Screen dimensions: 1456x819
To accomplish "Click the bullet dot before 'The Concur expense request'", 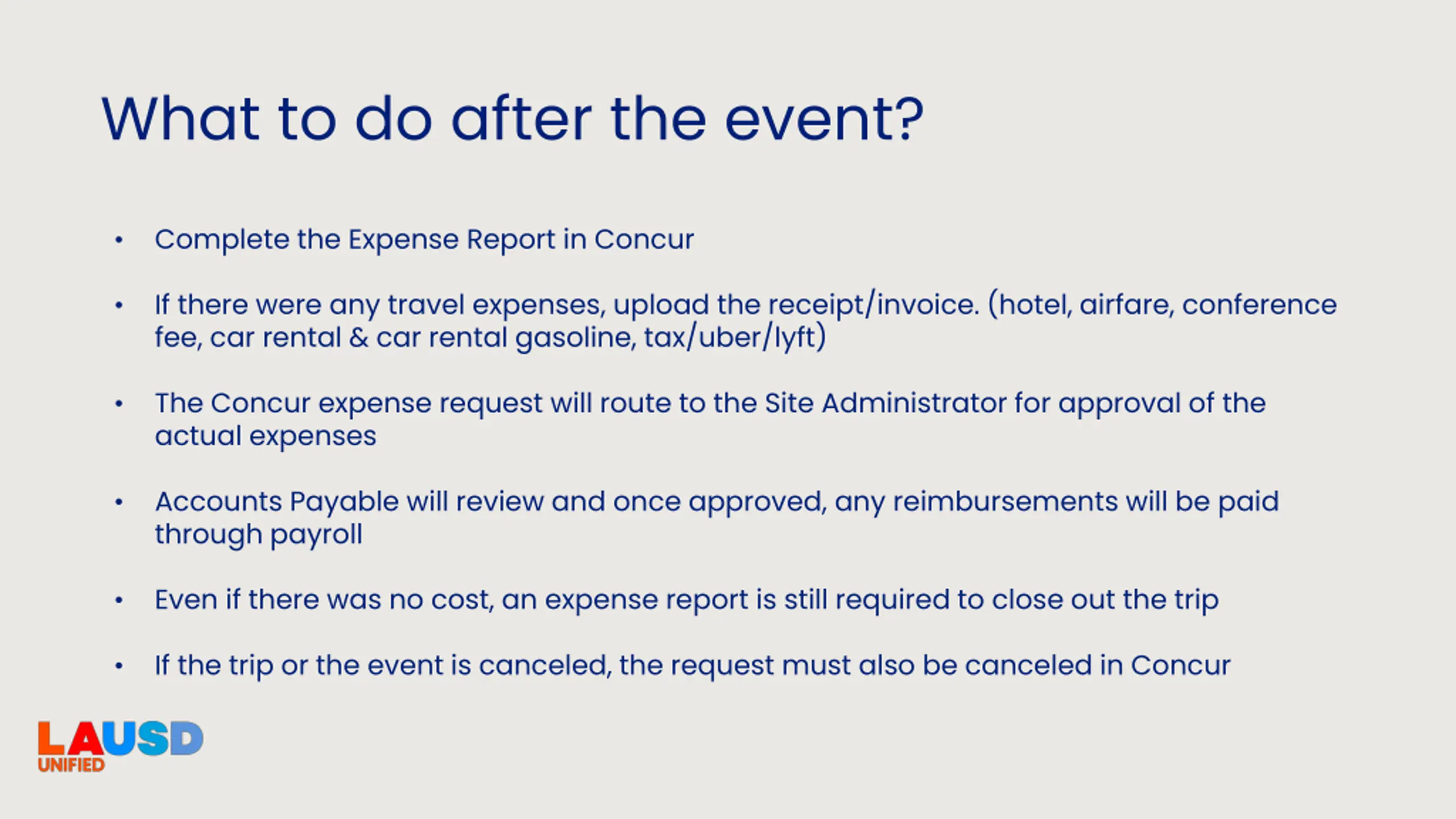I will coord(119,404).
